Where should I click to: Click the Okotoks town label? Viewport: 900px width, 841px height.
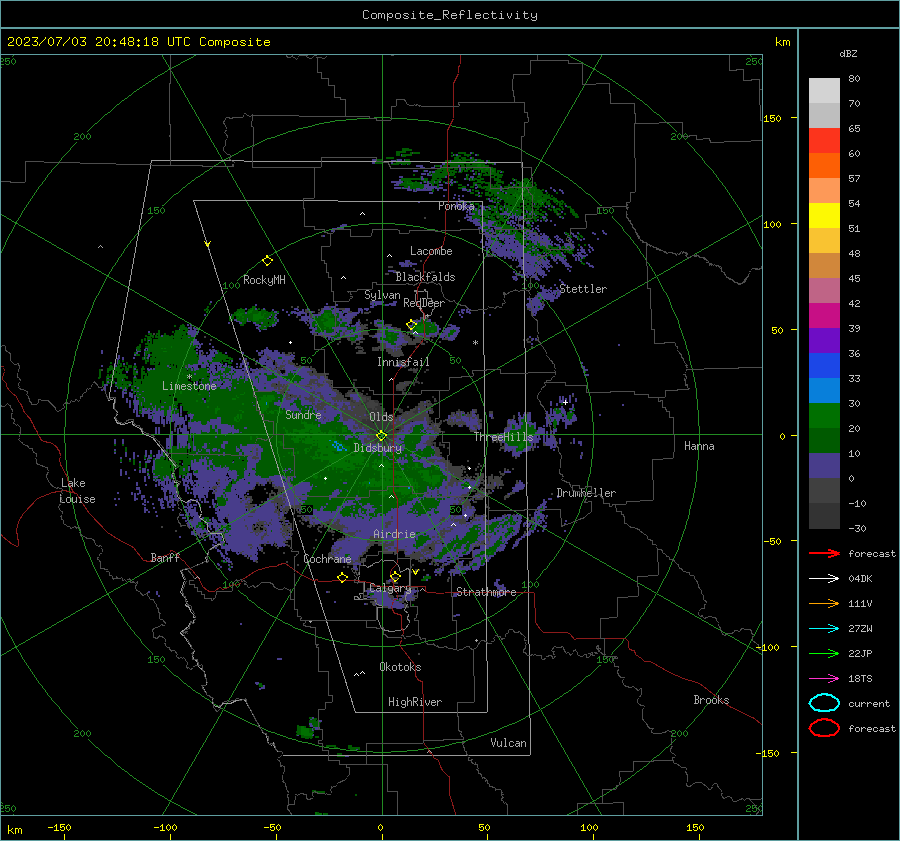[x=400, y=668]
